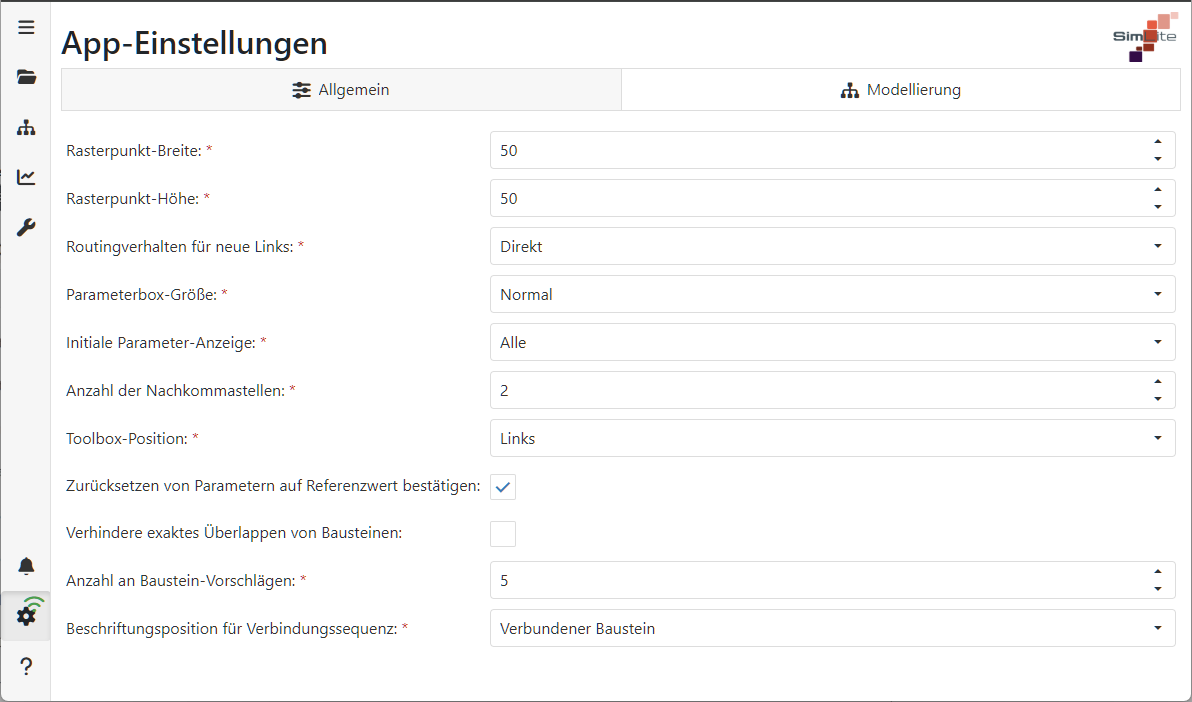Open the chart analysis icon in sidebar
The height and width of the screenshot is (702, 1192).
coord(26,177)
